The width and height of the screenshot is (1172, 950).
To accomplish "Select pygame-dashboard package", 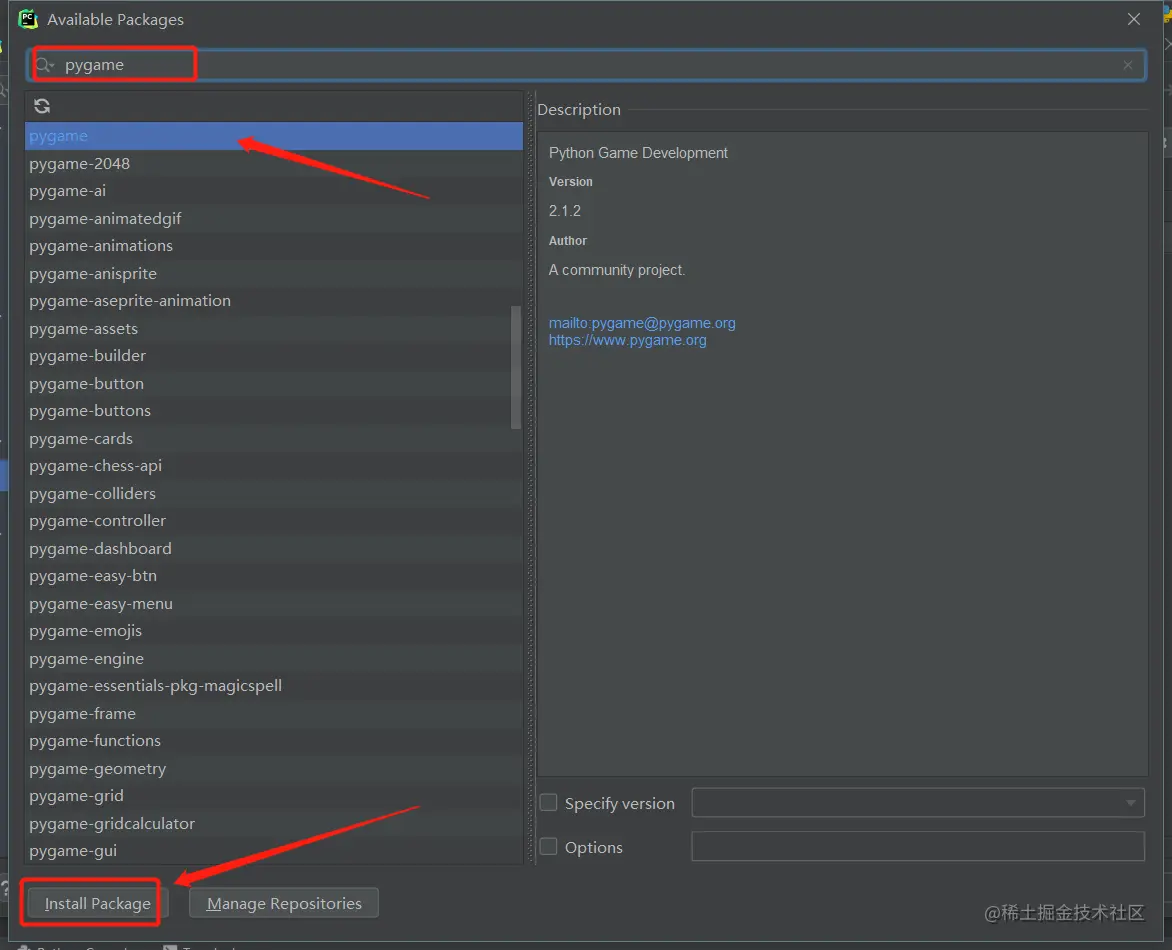I will pos(274,548).
